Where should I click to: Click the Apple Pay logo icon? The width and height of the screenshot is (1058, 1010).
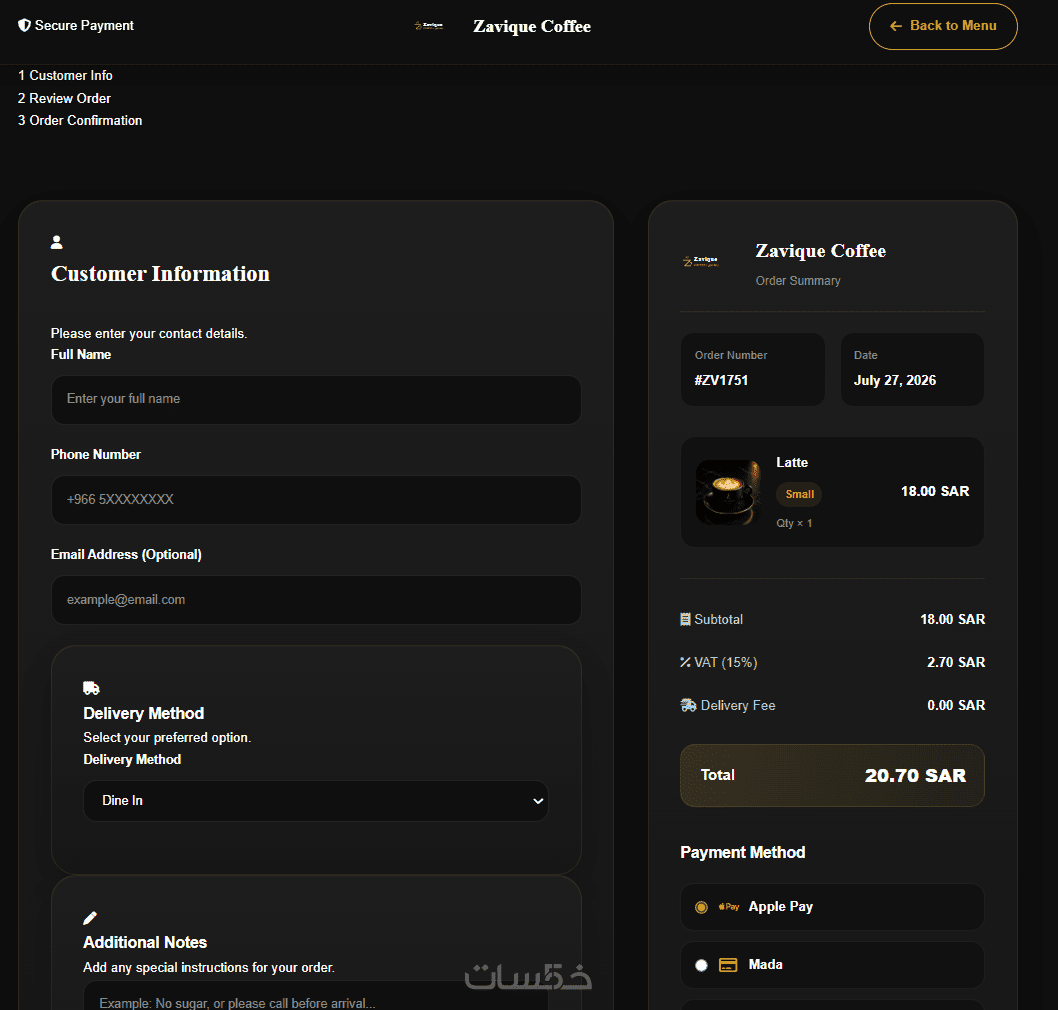click(x=729, y=907)
